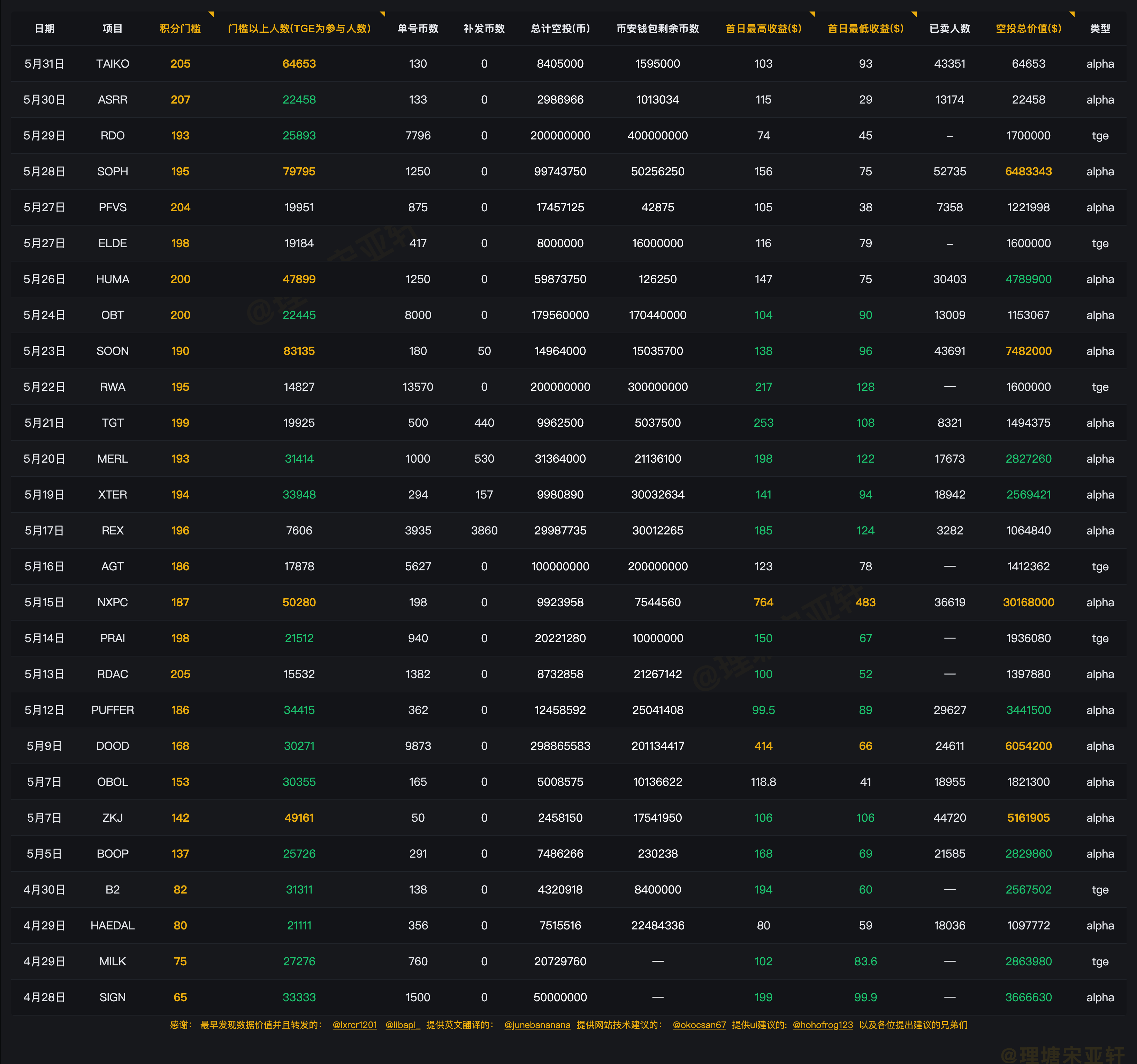
Task: Select the SOPH threshold count 79795
Action: coord(299,172)
